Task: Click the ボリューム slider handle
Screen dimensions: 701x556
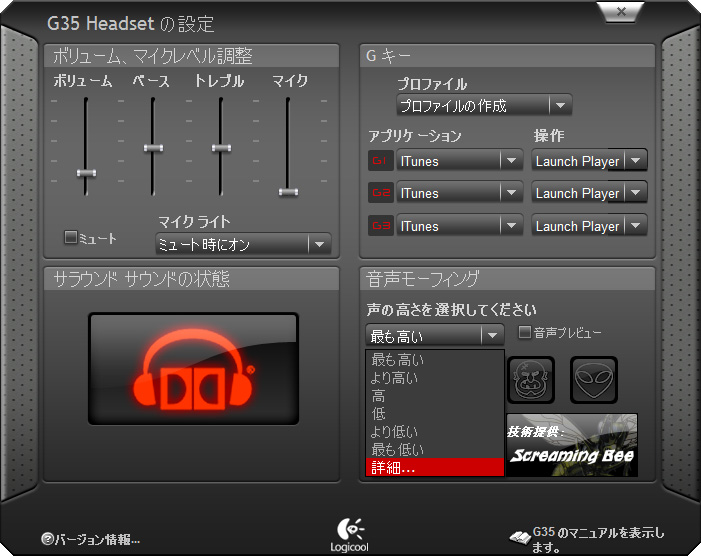Action: 86,173
